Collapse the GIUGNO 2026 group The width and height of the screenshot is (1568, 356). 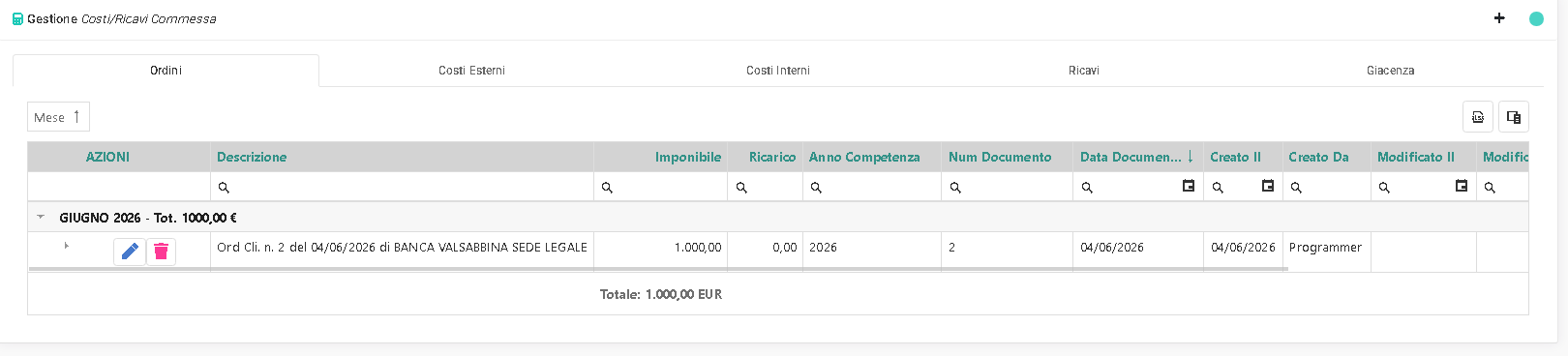[x=41, y=218]
